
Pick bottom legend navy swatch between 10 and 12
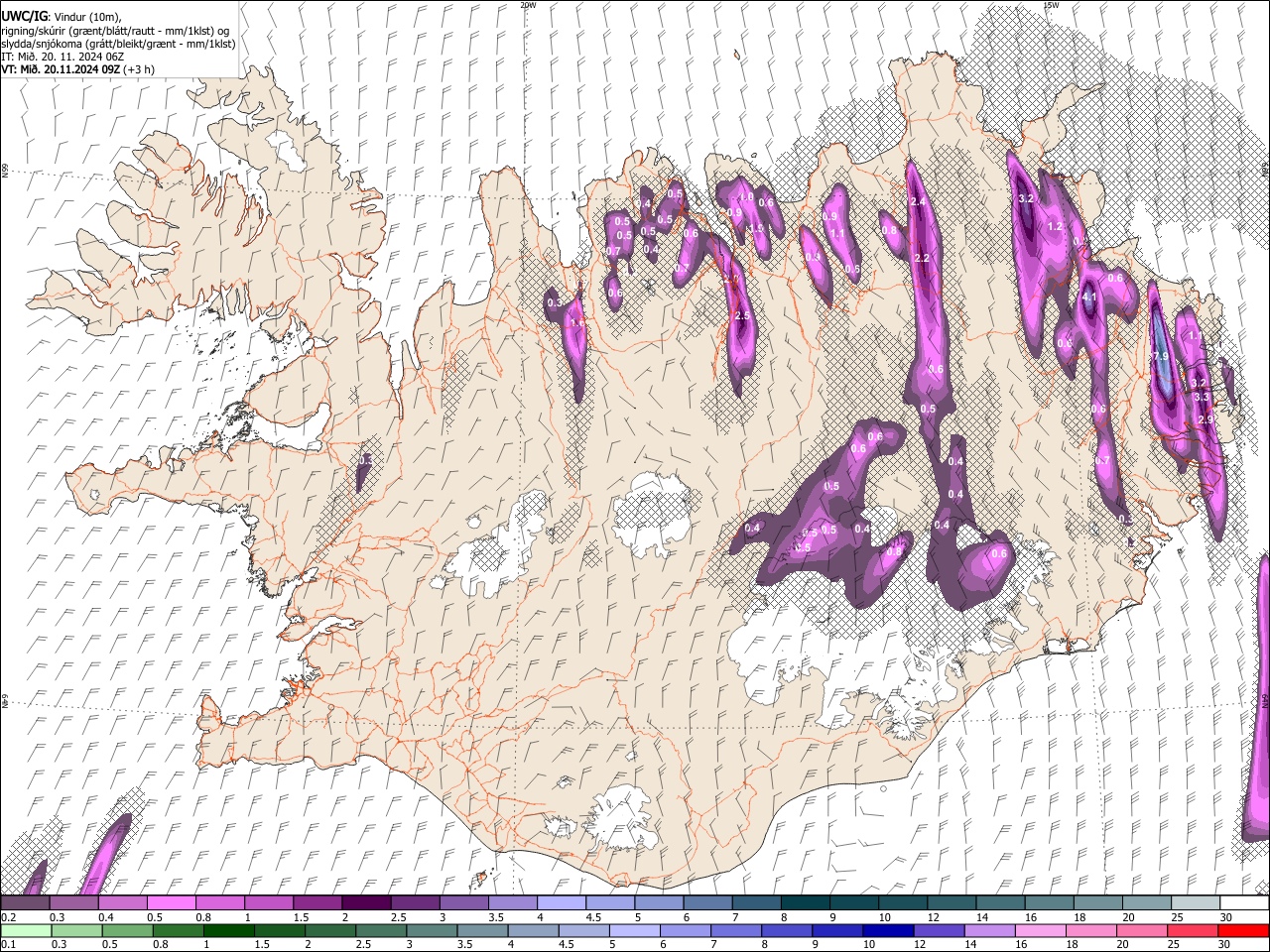click(x=888, y=930)
